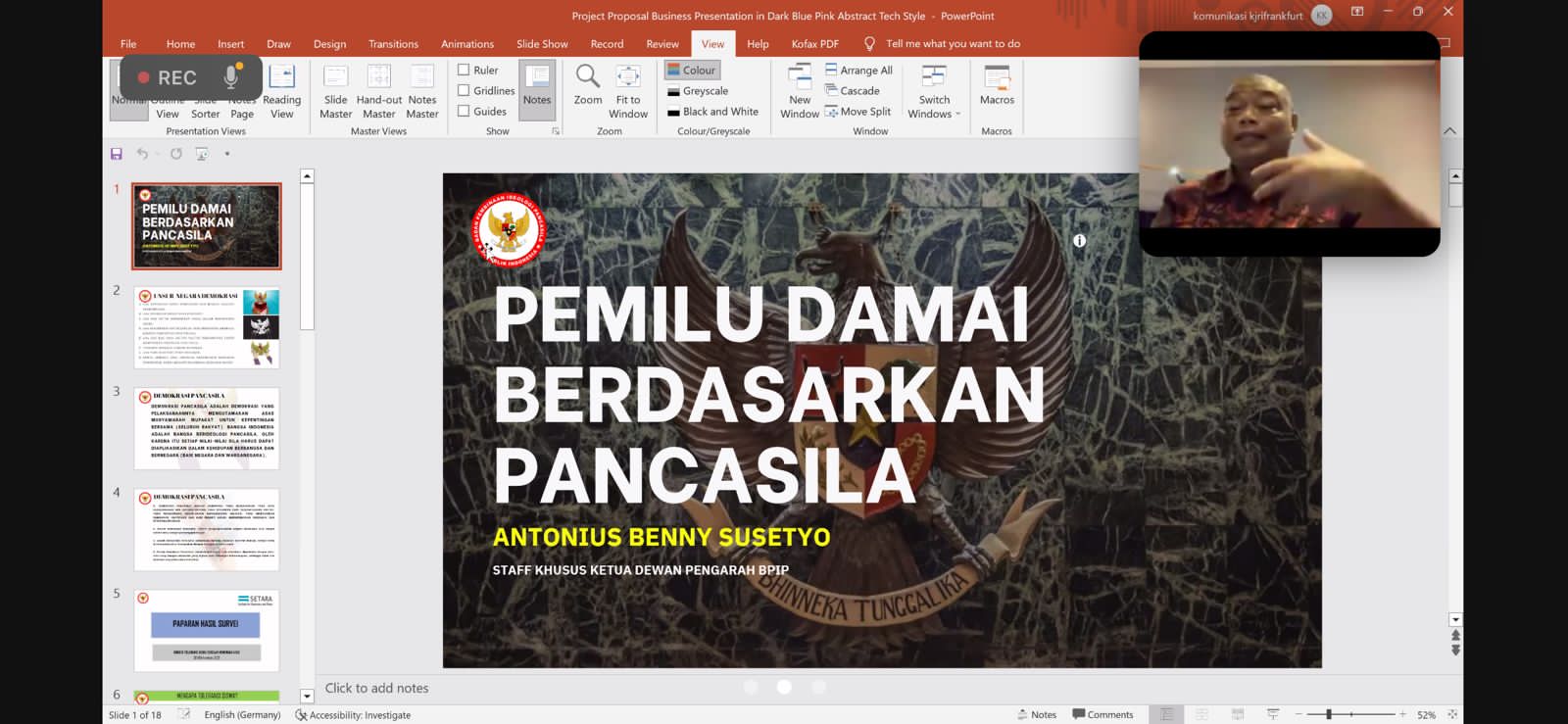Enable the Ruler checkbox
1568x724 pixels.
pos(465,71)
